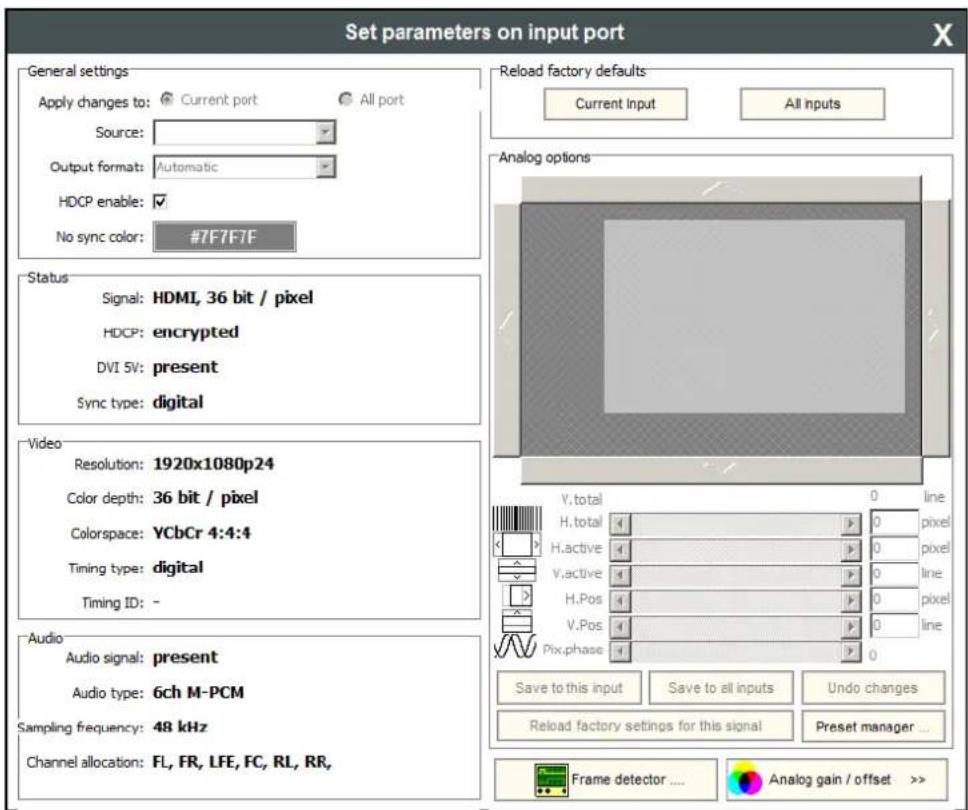Click the H.active pixel value field
The height and width of the screenshot is (810, 968).
coord(894,548)
